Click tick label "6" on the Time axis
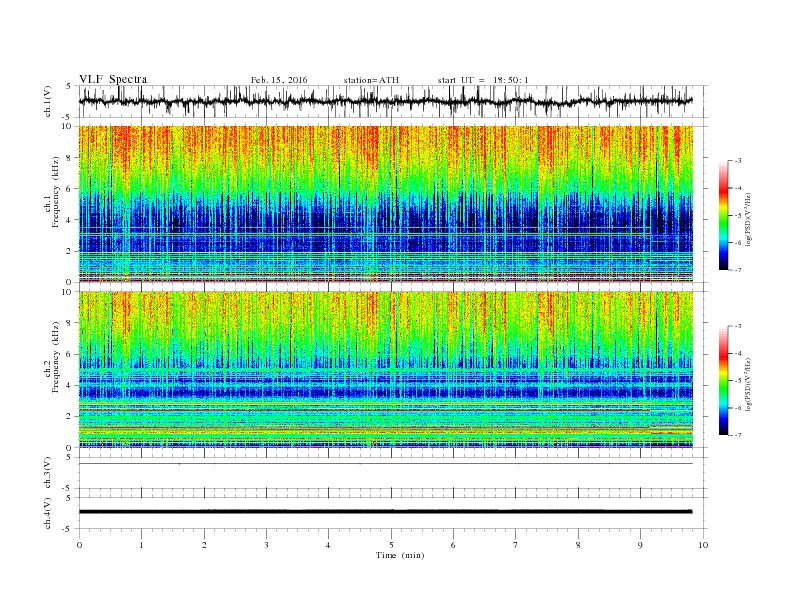The height and width of the screenshot is (612, 792). coord(454,545)
